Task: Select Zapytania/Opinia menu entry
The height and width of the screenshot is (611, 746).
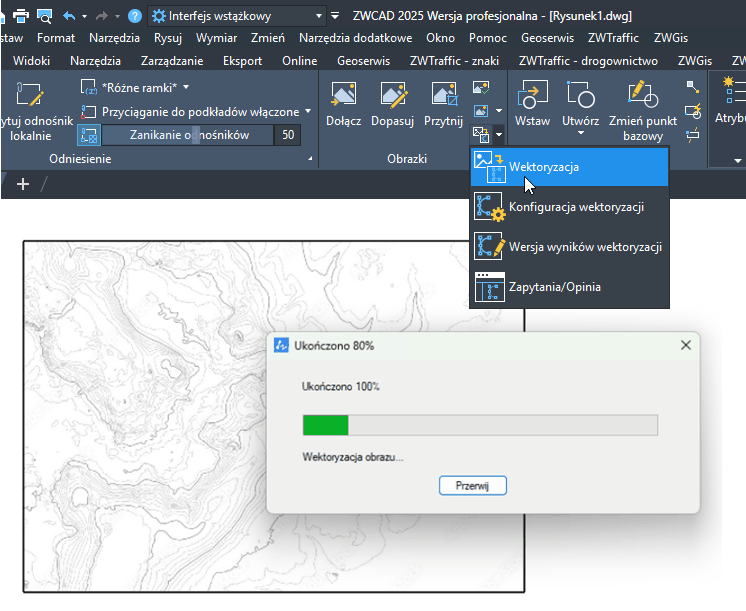Action: pos(569,287)
